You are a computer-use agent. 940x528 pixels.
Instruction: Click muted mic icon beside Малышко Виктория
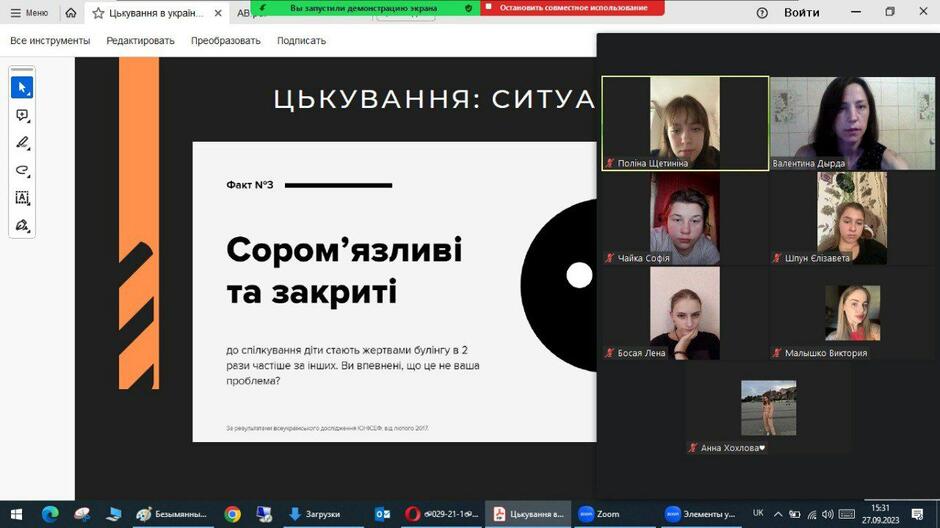point(777,353)
